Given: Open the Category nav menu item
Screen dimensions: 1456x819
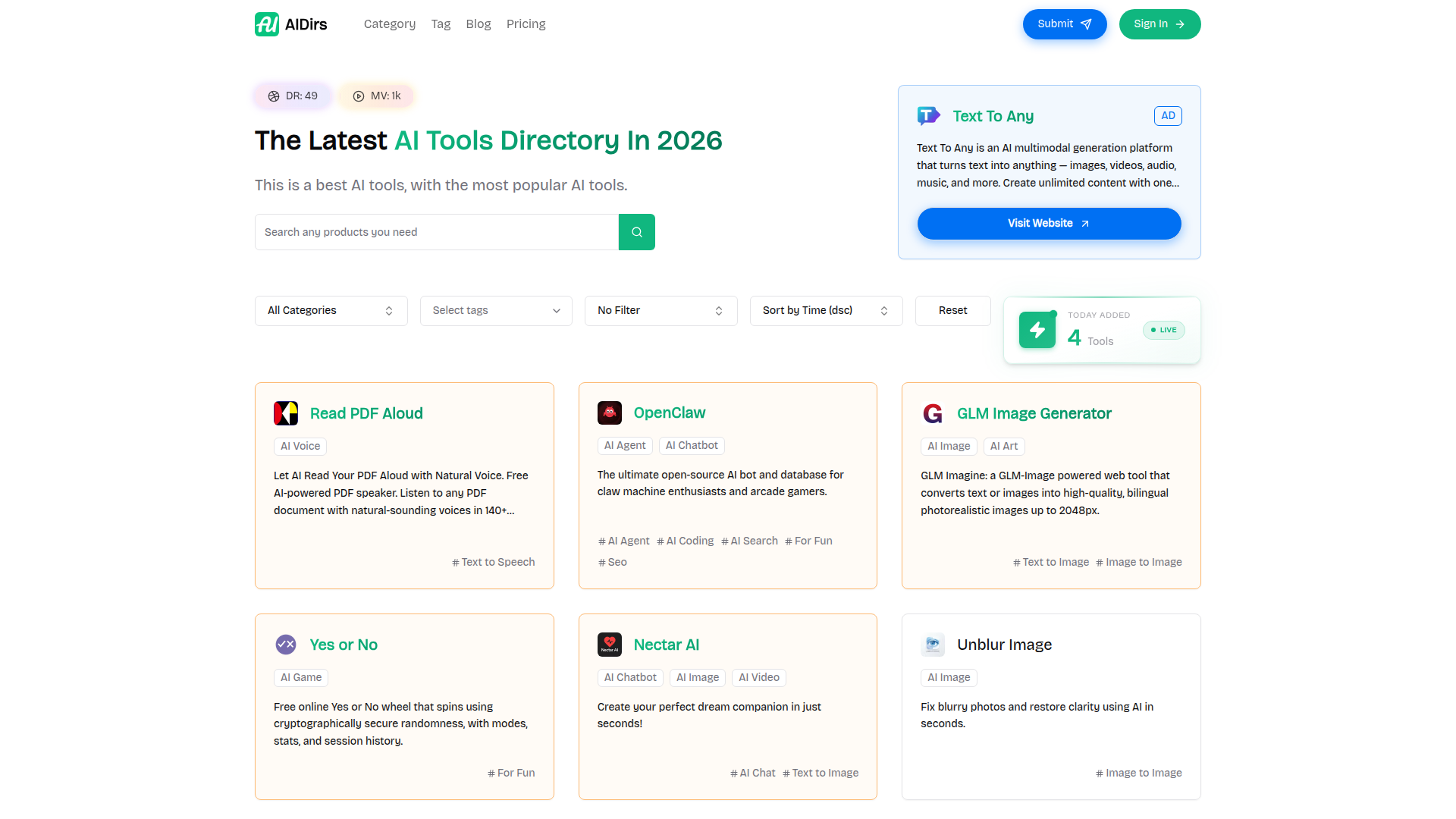Looking at the screenshot, I should tap(390, 24).
